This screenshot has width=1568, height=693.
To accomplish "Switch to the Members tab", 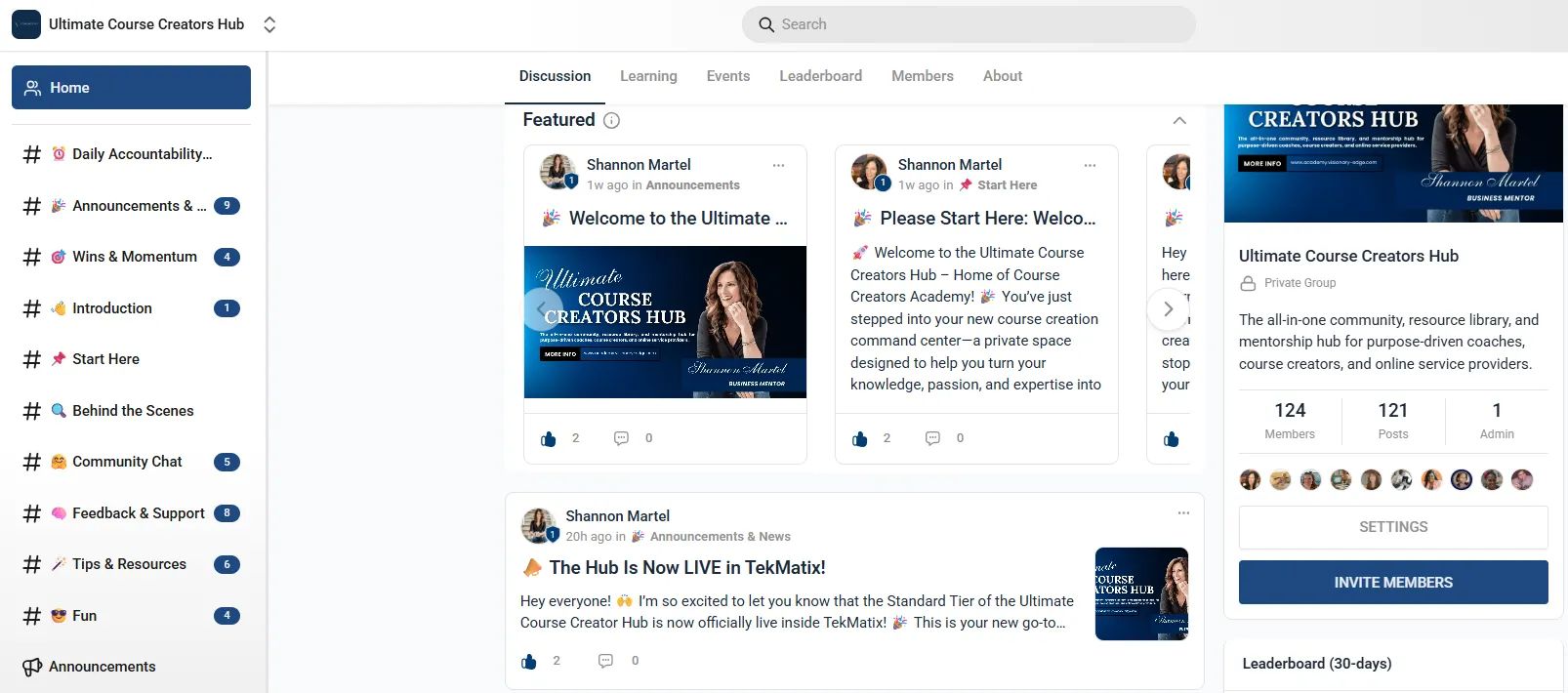I will [x=923, y=76].
